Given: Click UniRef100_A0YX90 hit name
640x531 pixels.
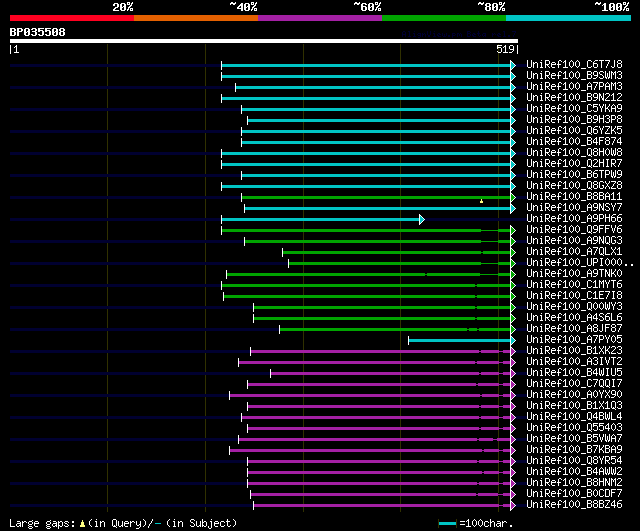Looking at the screenshot, I should pyautogui.click(x=574, y=395).
